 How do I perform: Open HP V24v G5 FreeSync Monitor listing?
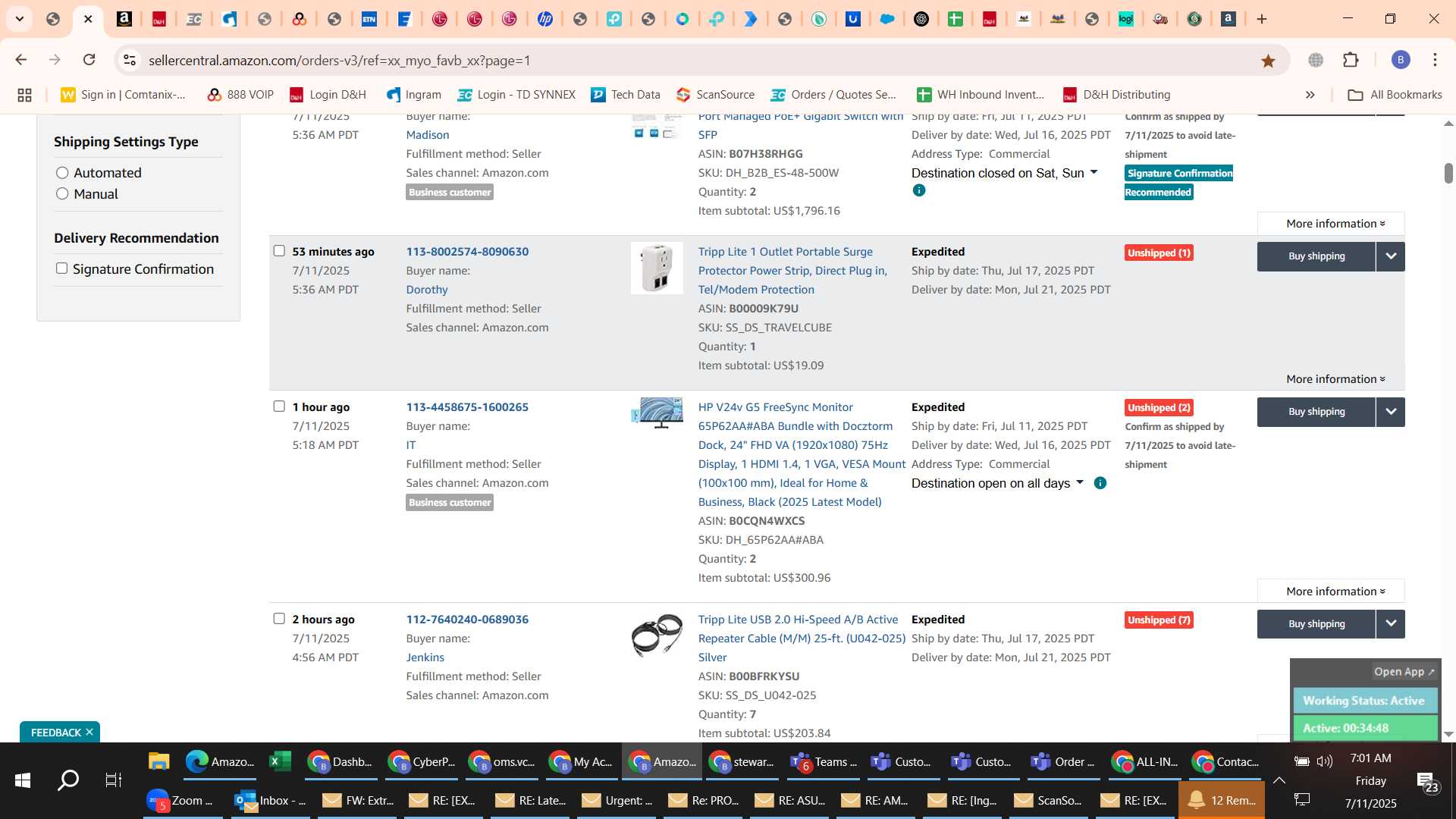pos(801,454)
